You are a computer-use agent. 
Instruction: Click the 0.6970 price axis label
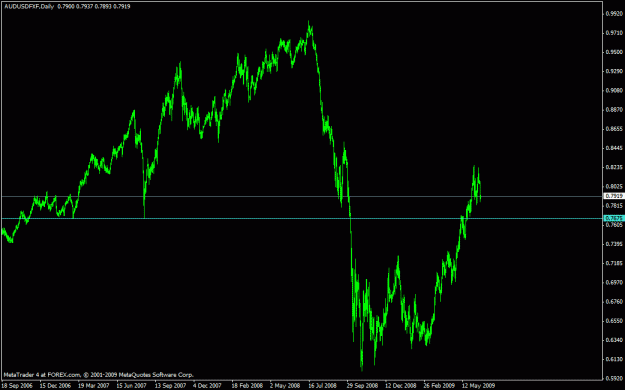pyautogui.click(x=614, y=283)
